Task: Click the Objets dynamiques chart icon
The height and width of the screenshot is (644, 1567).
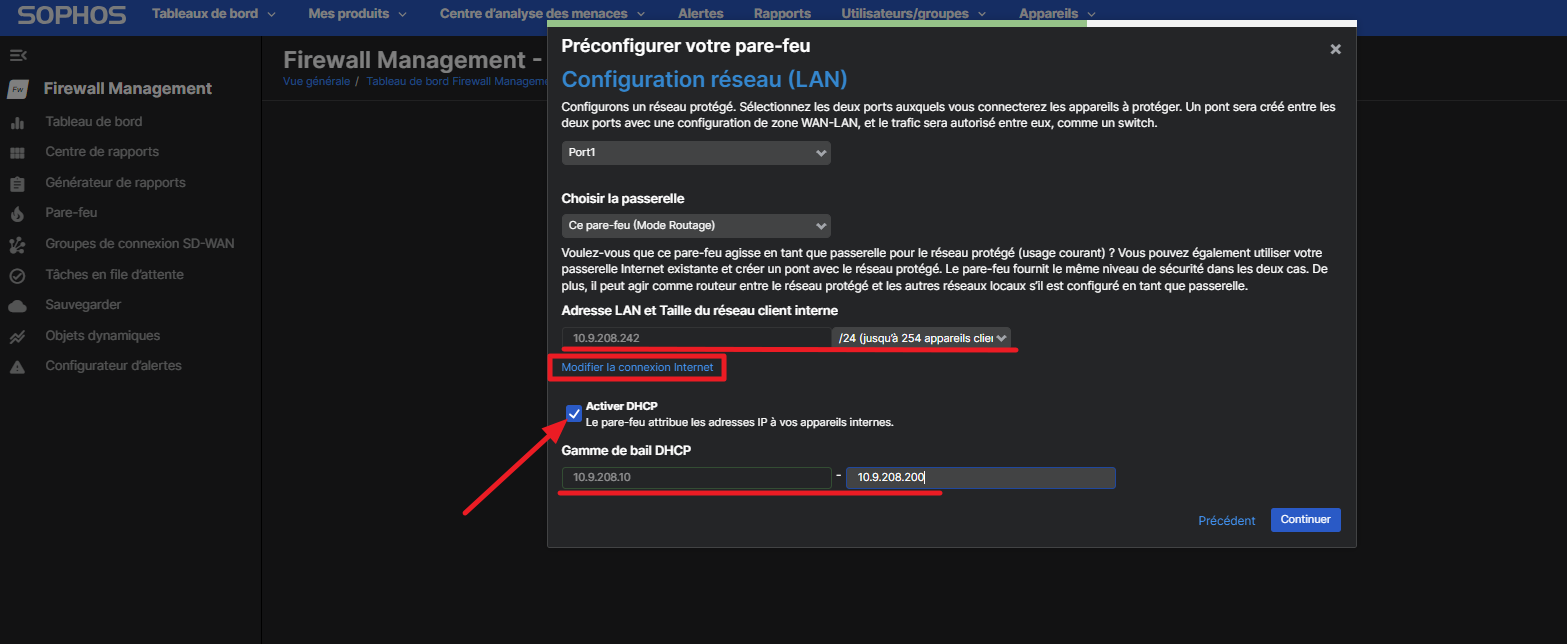Action: coord(17,336)
